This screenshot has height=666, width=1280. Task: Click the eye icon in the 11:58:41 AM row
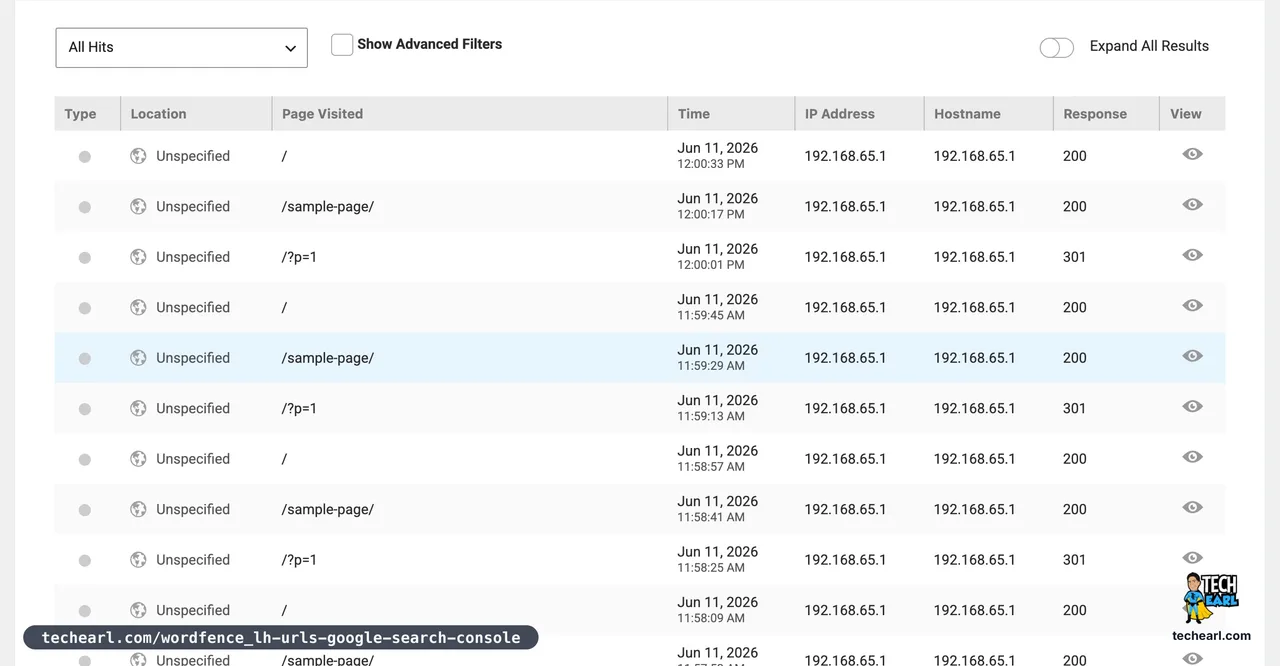(1192, 507)
